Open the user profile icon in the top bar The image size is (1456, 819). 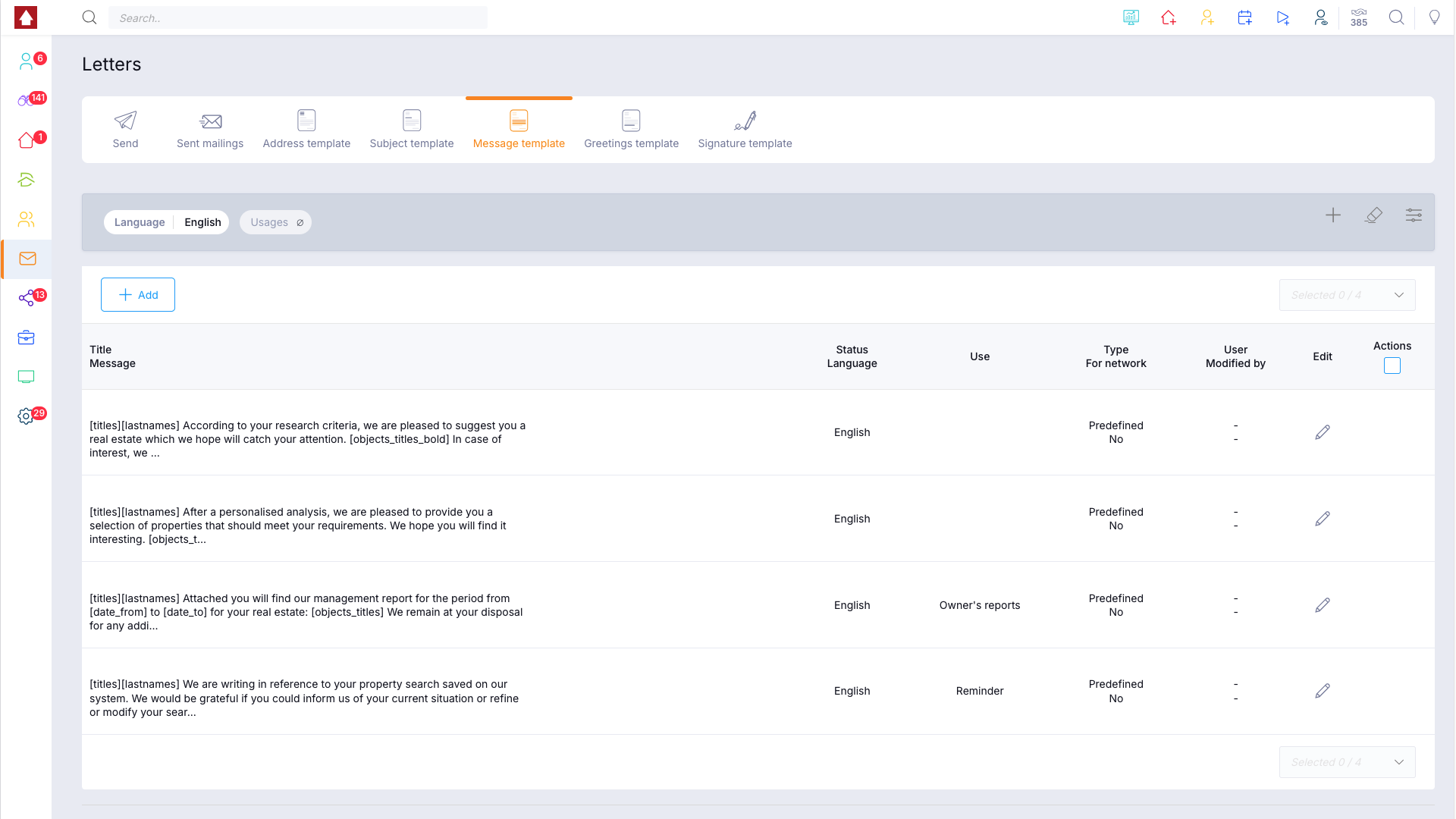(1320, 17)
